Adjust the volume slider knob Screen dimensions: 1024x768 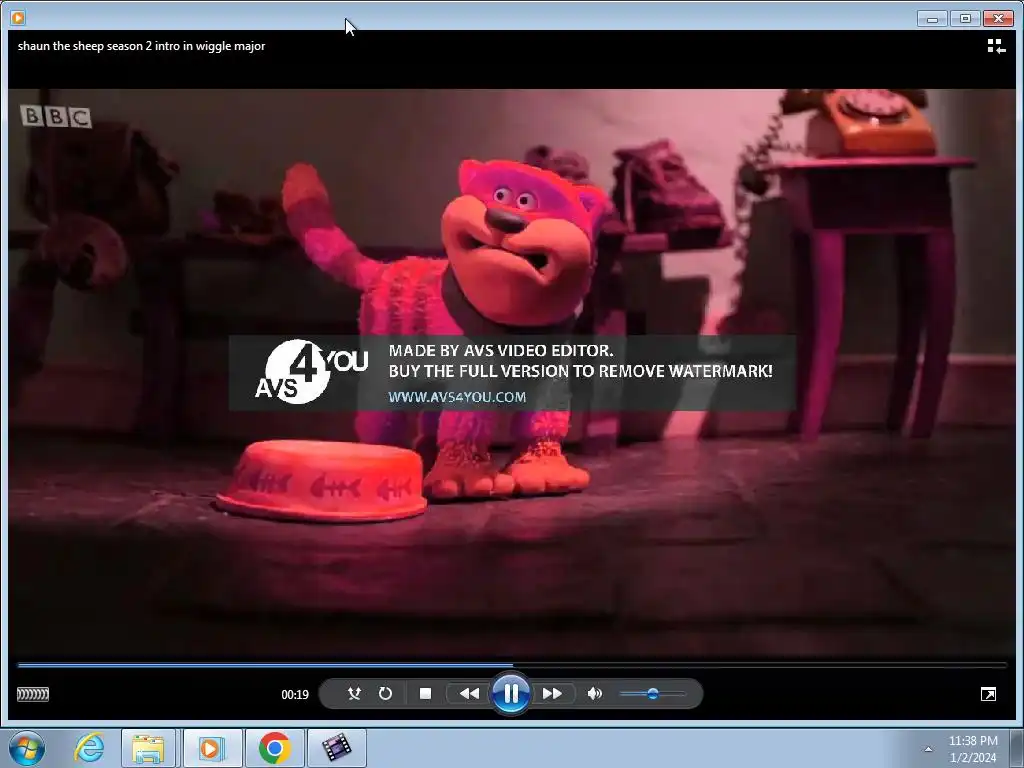point(652,694)
